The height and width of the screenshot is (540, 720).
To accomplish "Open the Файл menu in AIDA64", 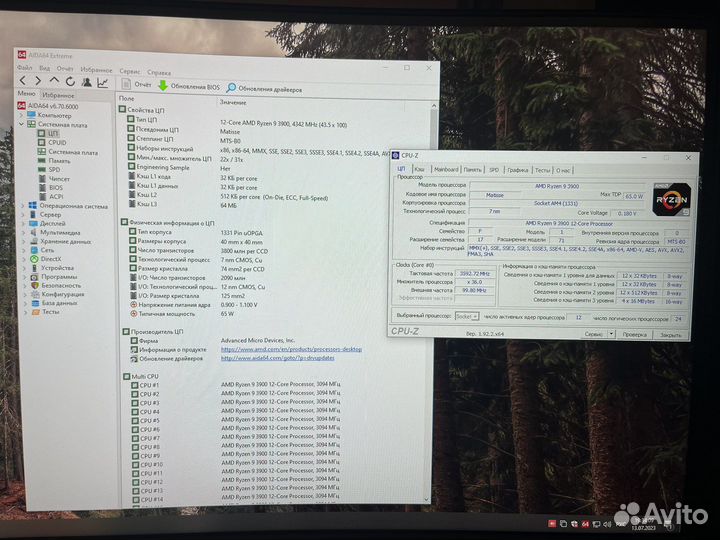I will pyautogui.click(x=25, y=68).
